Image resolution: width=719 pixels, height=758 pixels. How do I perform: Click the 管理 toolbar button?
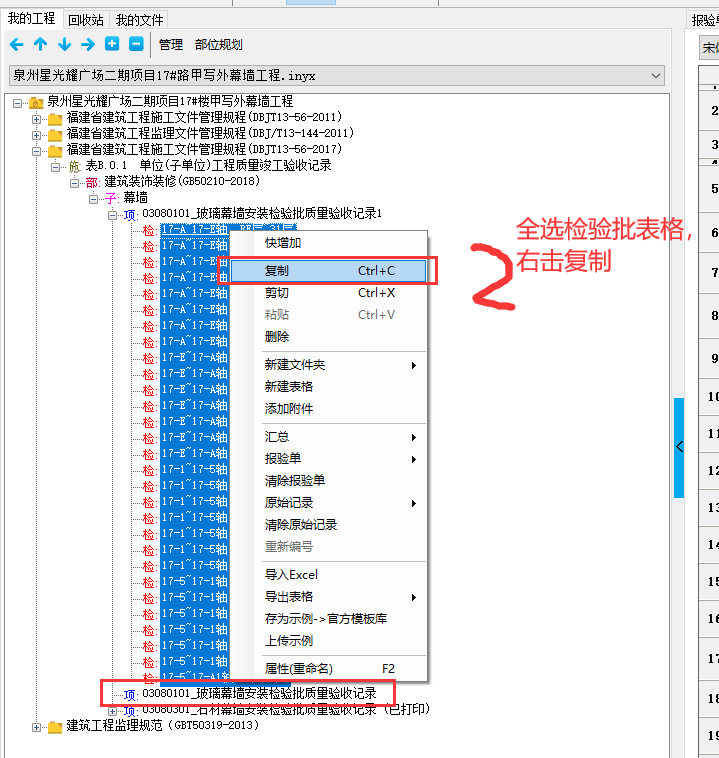pos(171,45)
